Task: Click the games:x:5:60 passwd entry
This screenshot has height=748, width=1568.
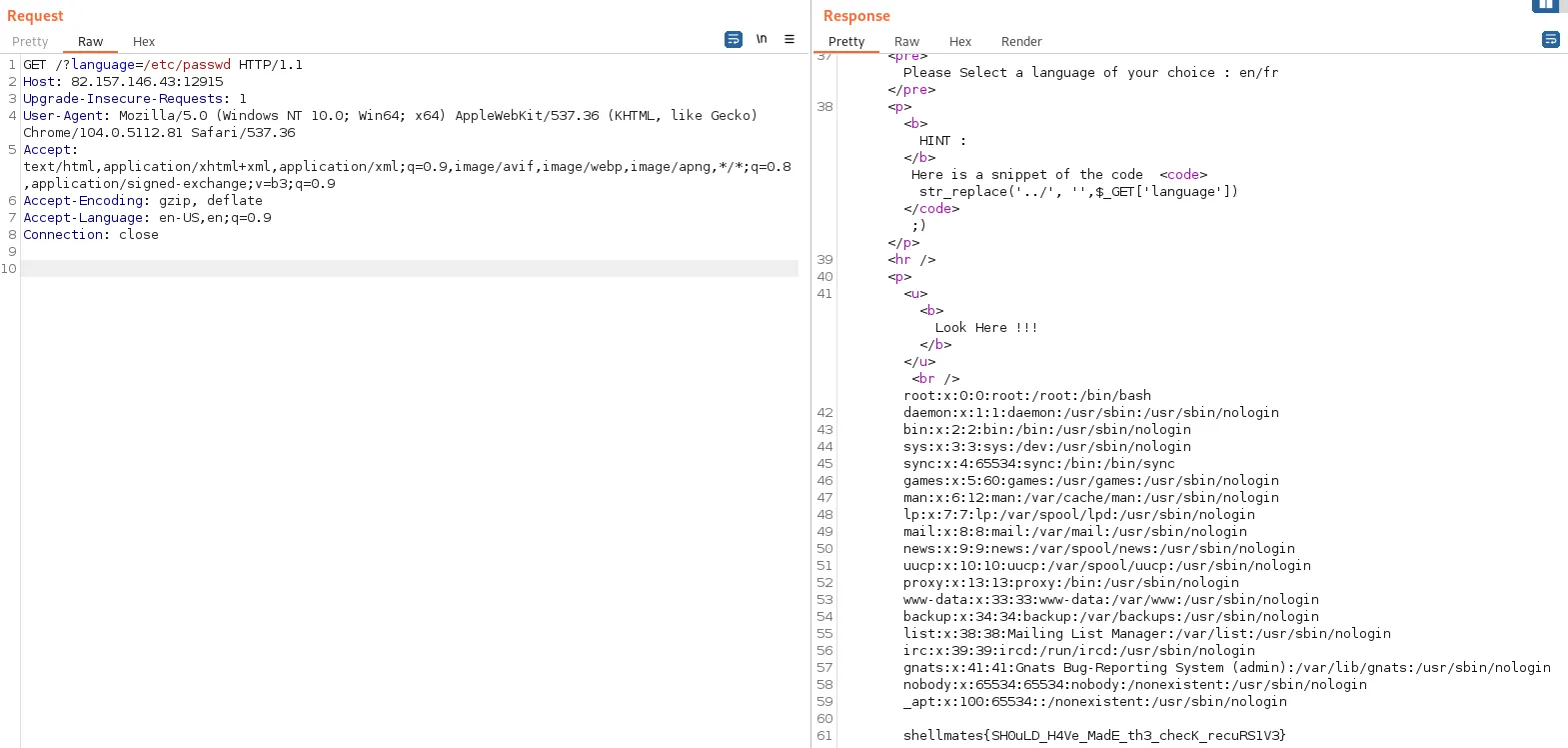Action: tap(1091, 481)
